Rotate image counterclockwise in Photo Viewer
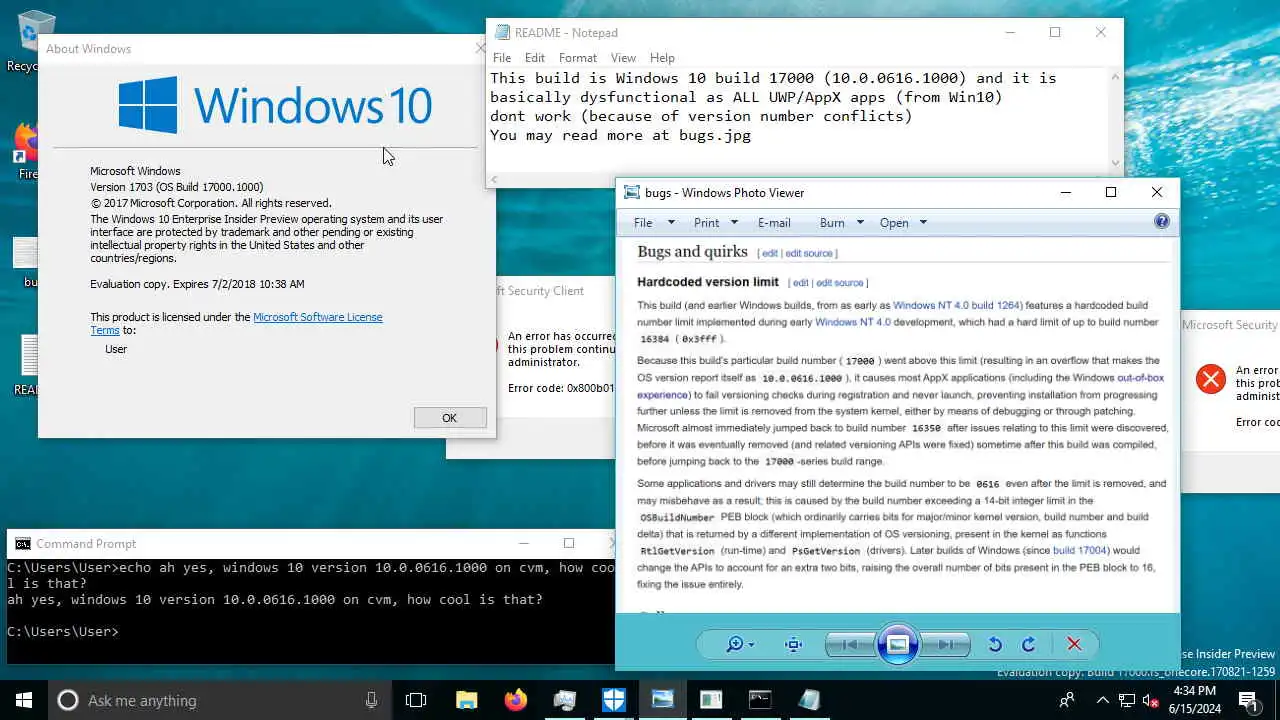 coord(995,645)
